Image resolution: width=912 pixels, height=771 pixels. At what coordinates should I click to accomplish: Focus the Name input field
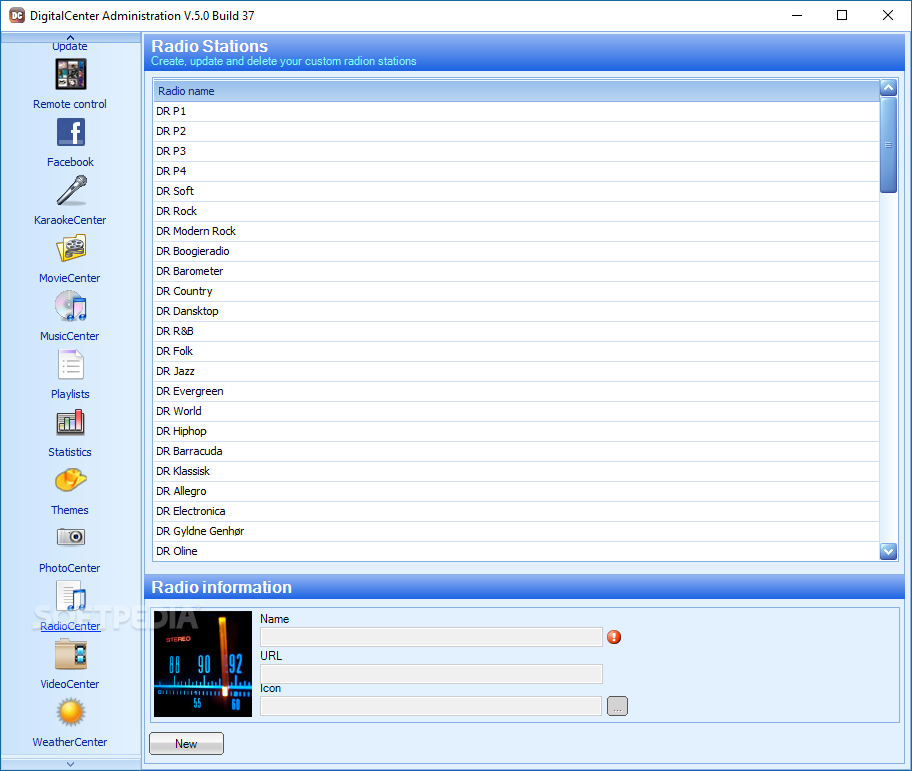tap(431, 637)
